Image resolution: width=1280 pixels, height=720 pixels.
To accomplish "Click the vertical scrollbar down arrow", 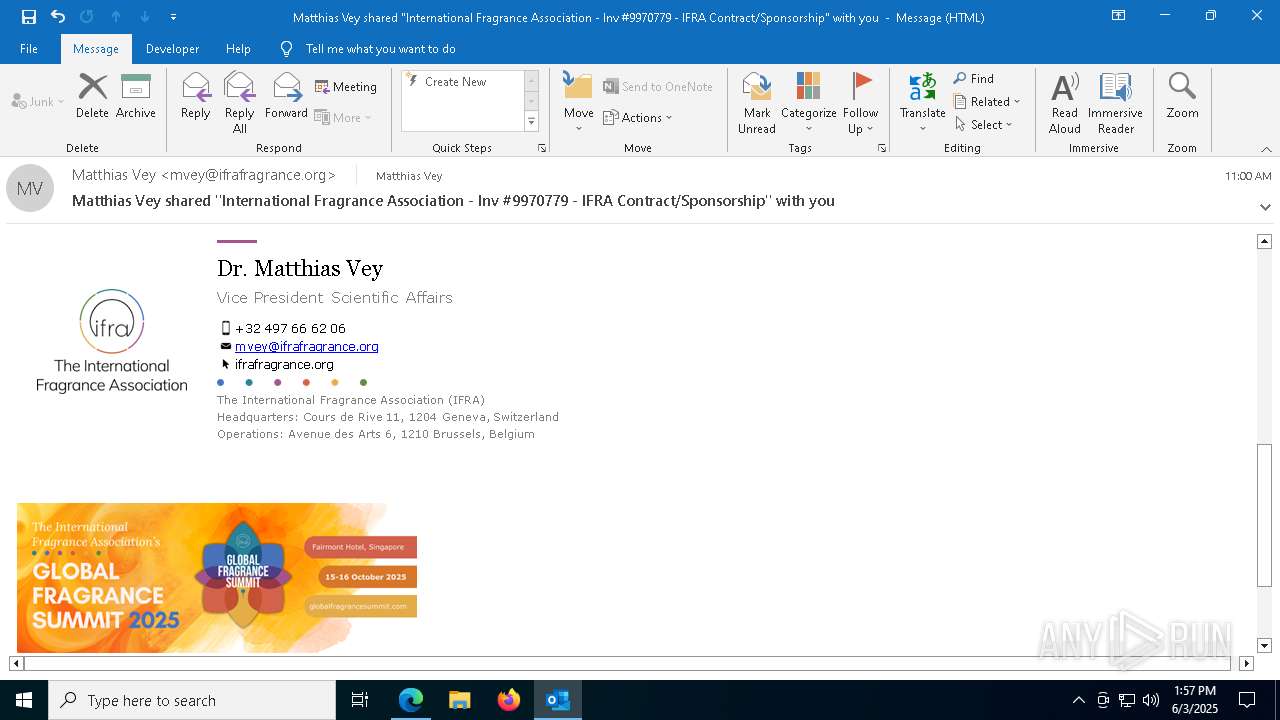I will point(1264,646).
